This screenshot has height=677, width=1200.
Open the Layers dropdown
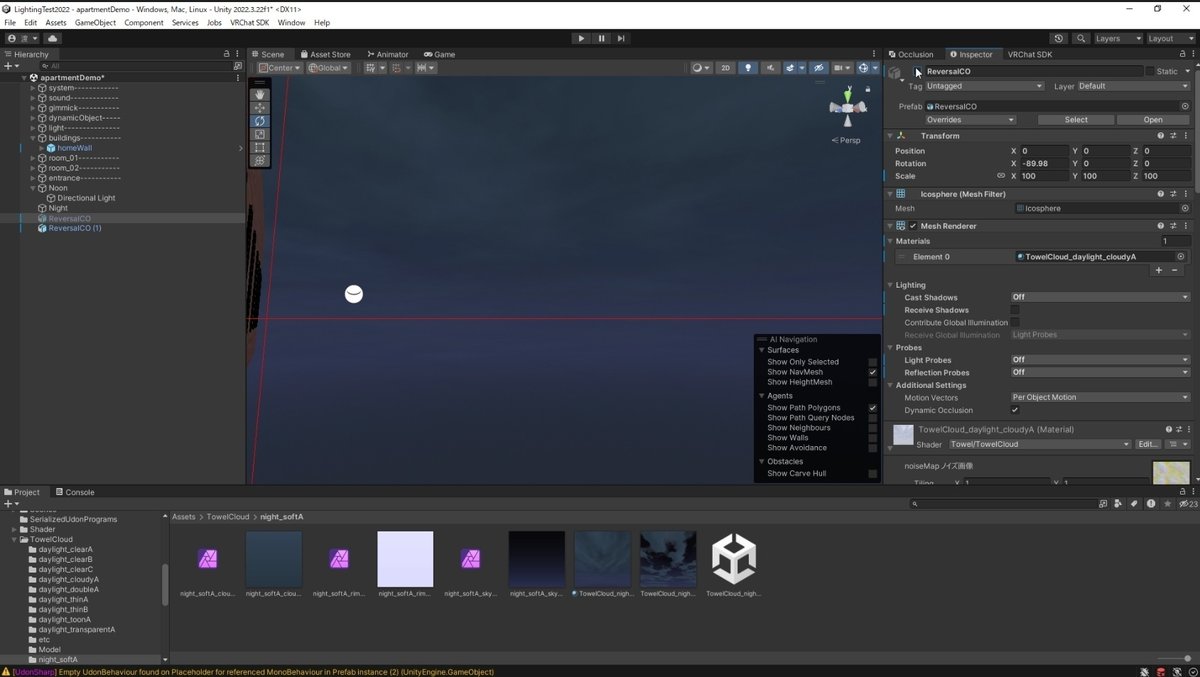(1117, 38)
